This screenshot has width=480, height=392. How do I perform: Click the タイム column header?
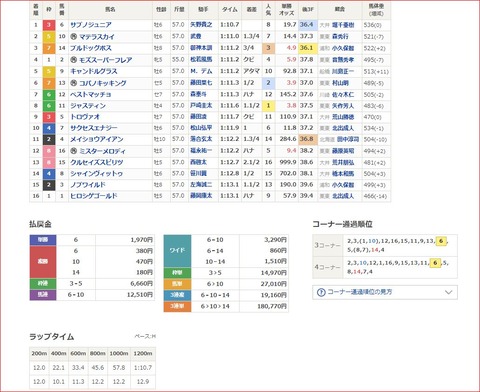pyautogui.click(x=230, y=10)
